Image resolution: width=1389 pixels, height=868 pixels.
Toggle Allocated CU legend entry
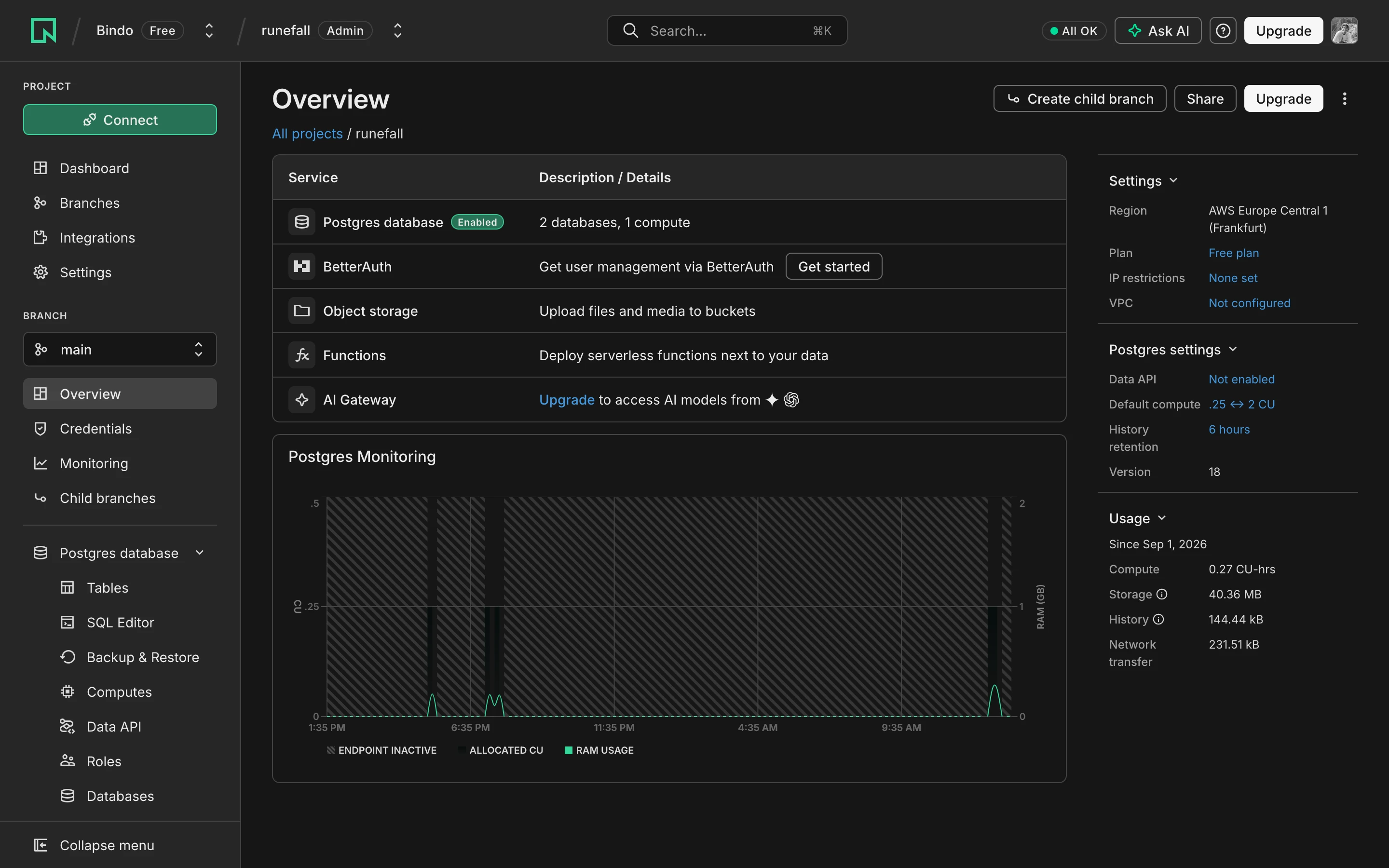[501, 750]
